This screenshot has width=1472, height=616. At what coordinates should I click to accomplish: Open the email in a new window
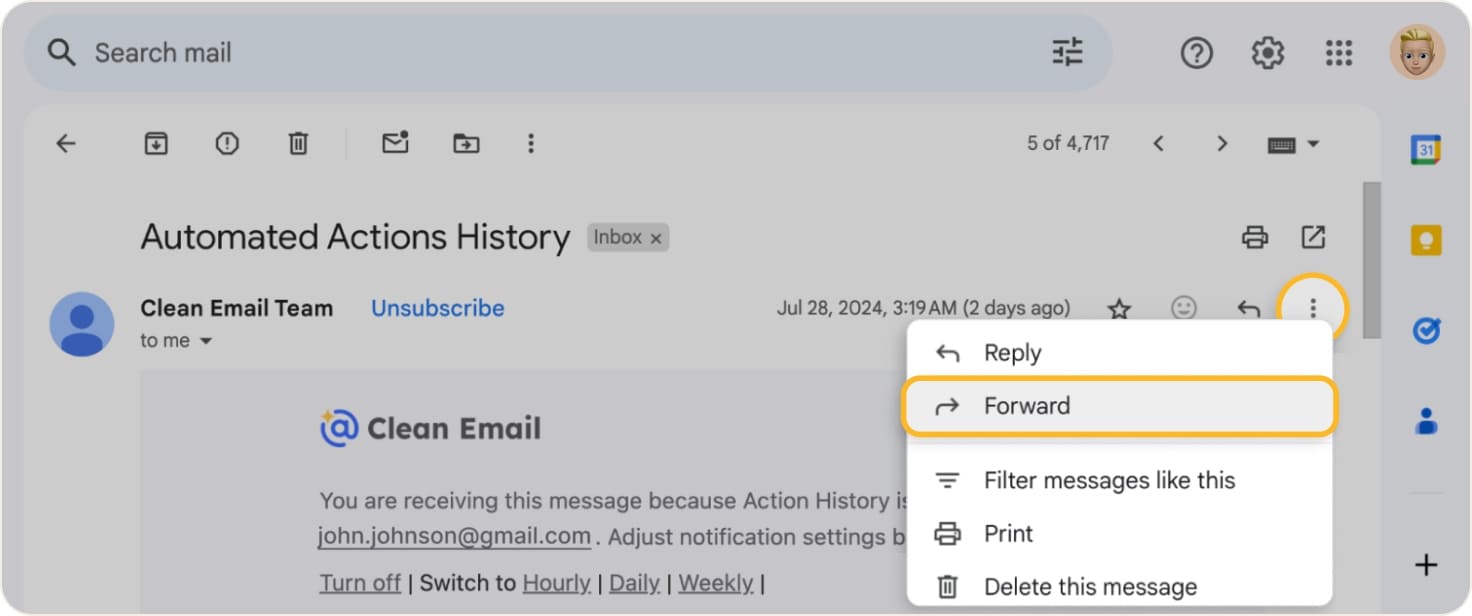tap(1313, 237)
